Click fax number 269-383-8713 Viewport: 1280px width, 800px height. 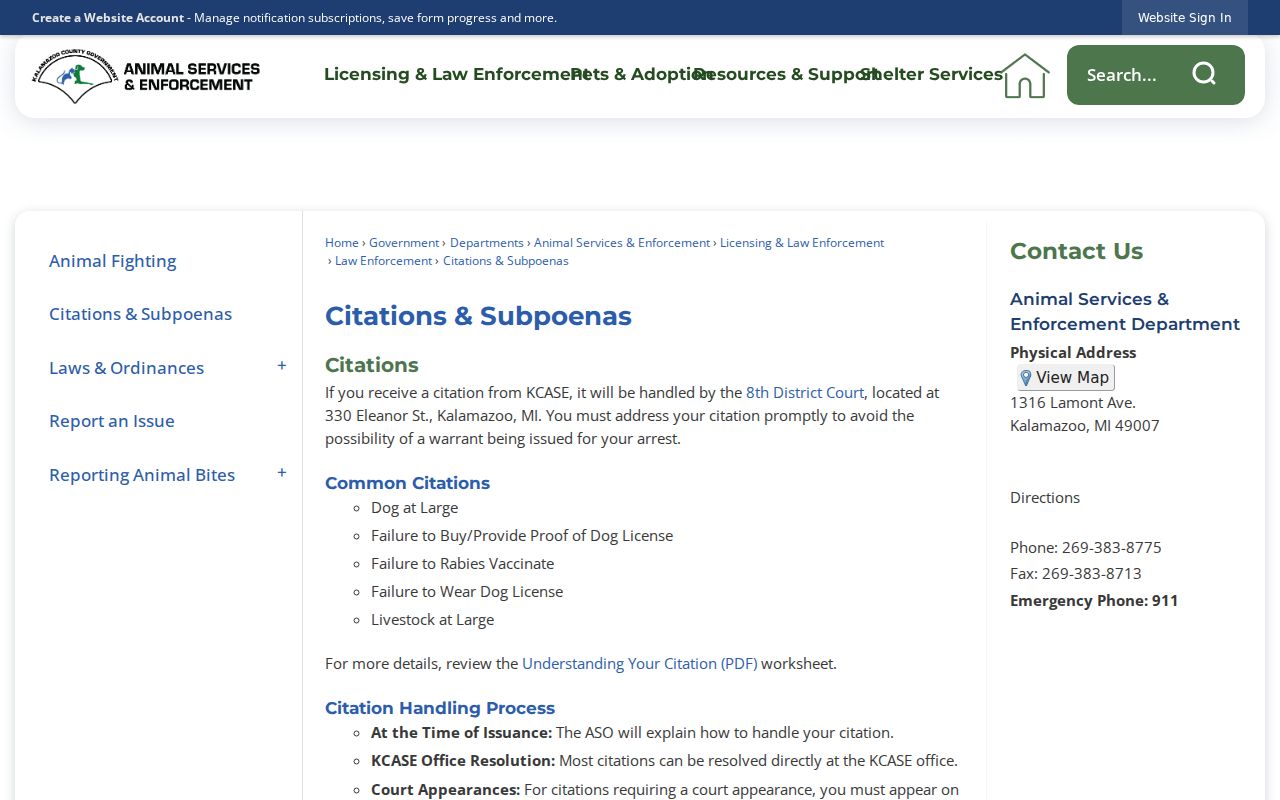pyautogui.click(x=1092, y=573)
